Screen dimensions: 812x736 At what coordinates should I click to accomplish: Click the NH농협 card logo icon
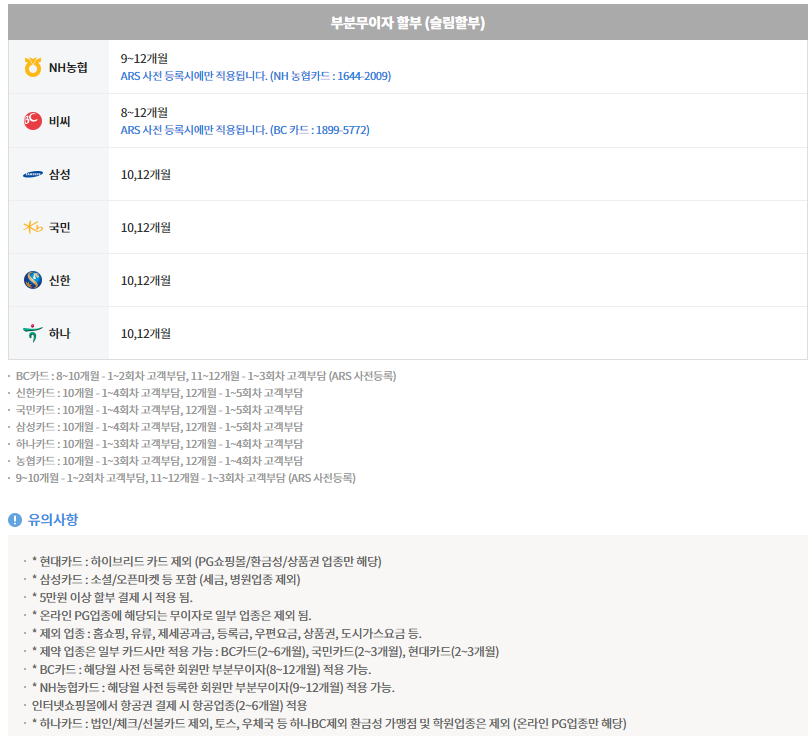(x=33, y=67)
